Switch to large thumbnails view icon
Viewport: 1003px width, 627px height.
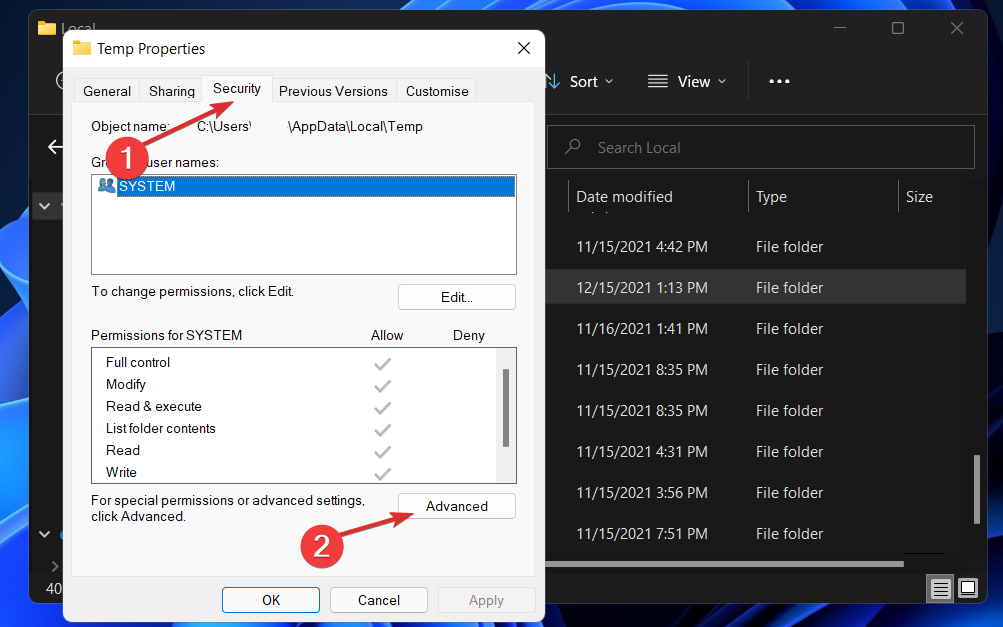tap(968, 588)
